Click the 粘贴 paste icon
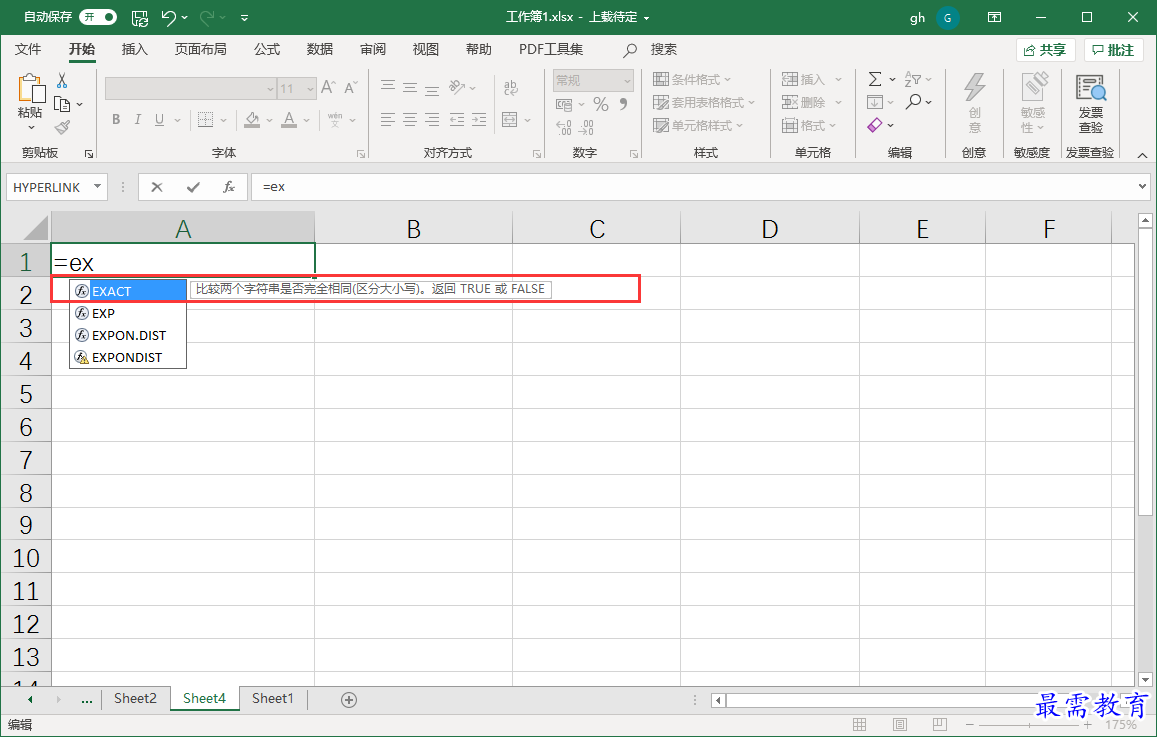 pos(31,89)
